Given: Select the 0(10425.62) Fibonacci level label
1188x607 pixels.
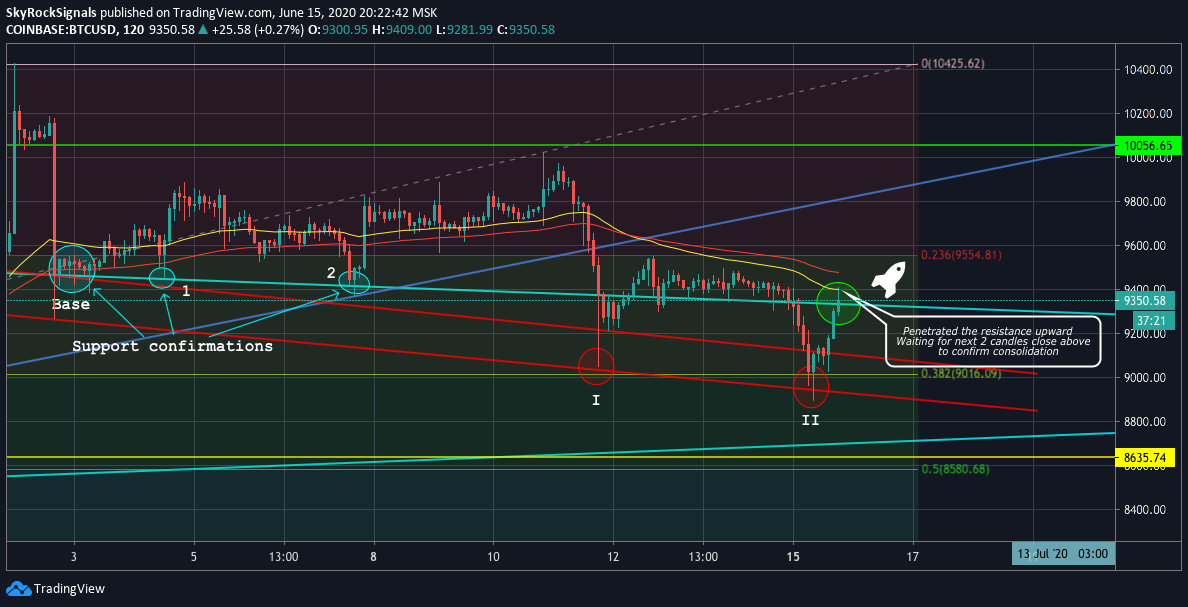Looking at the screenshot, I should 952,64.
